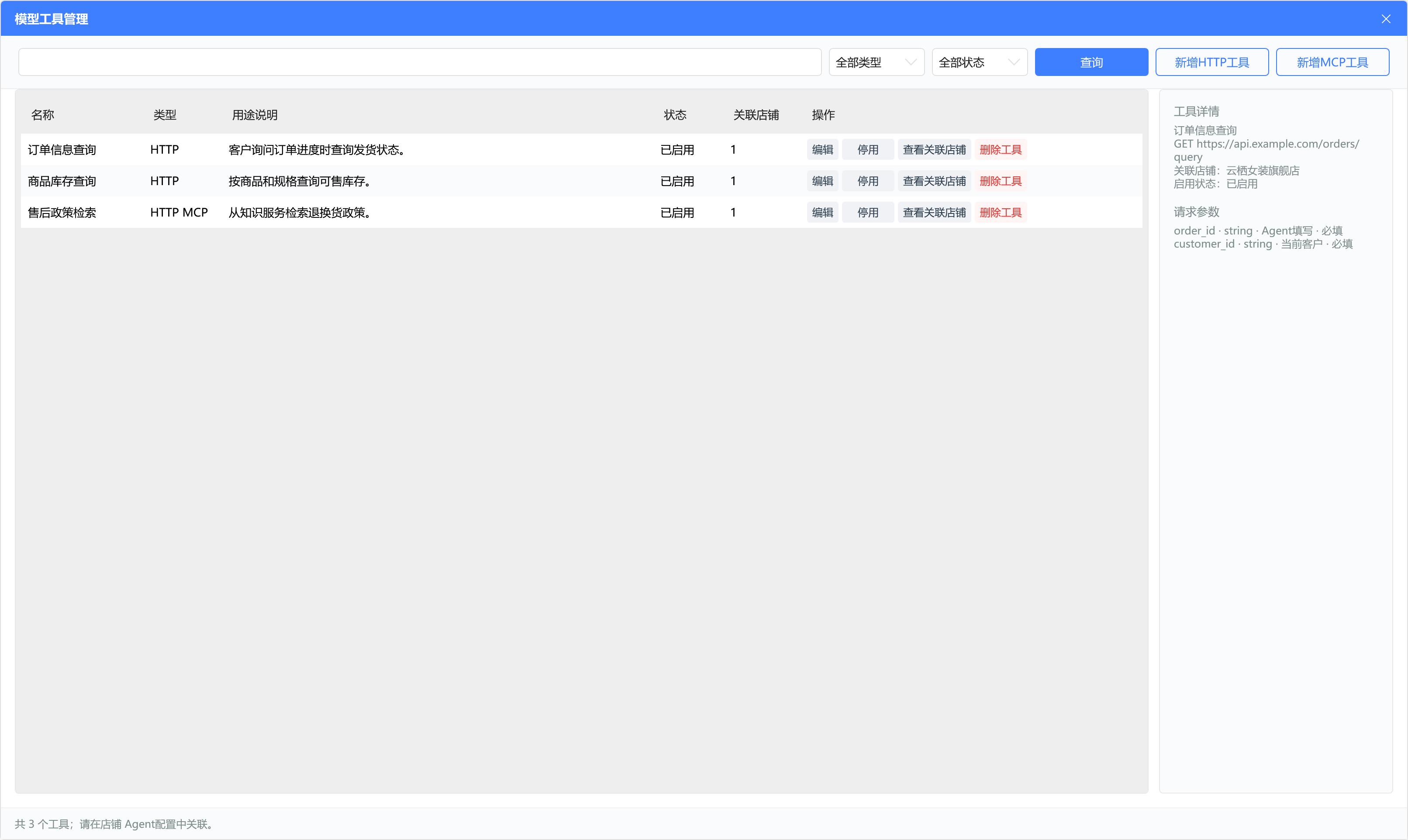This screenshot has width=1408, height=840.
Task: Disable the 订单信息查询 tool
Action: pyautogui.click(x=867, y=149)
